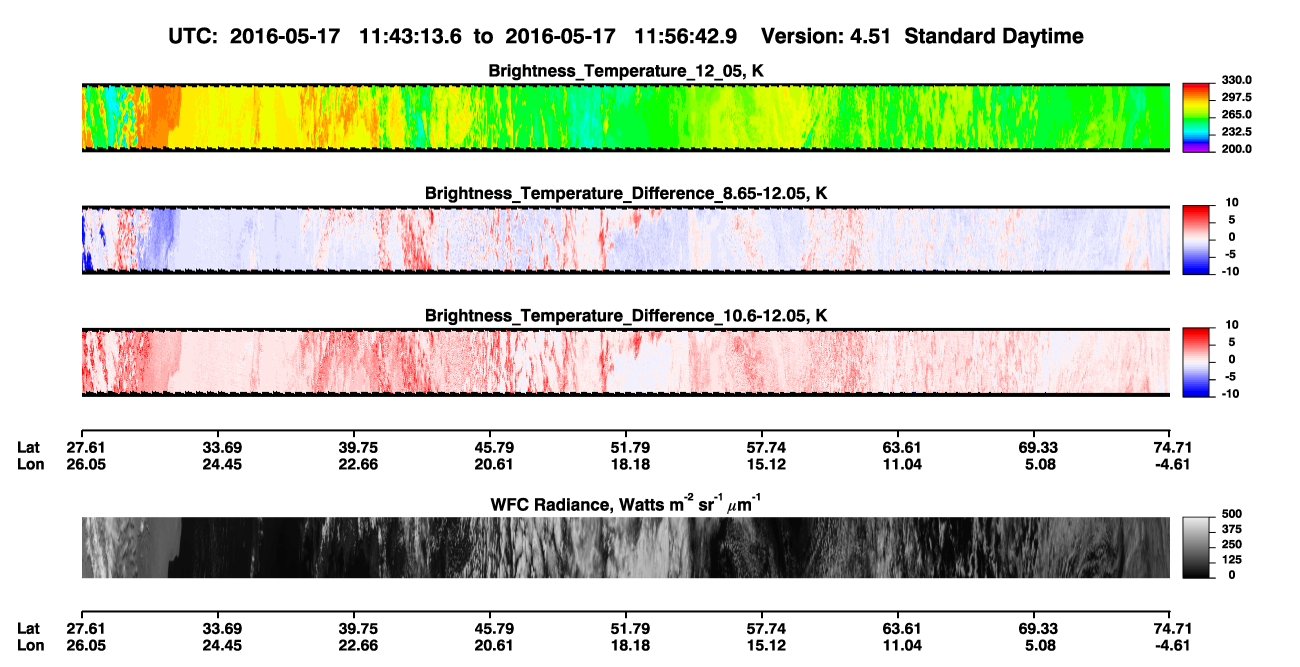Click the Lon label of the bottom axis
Screen dimensions: 1300x667
pos(29,645)
